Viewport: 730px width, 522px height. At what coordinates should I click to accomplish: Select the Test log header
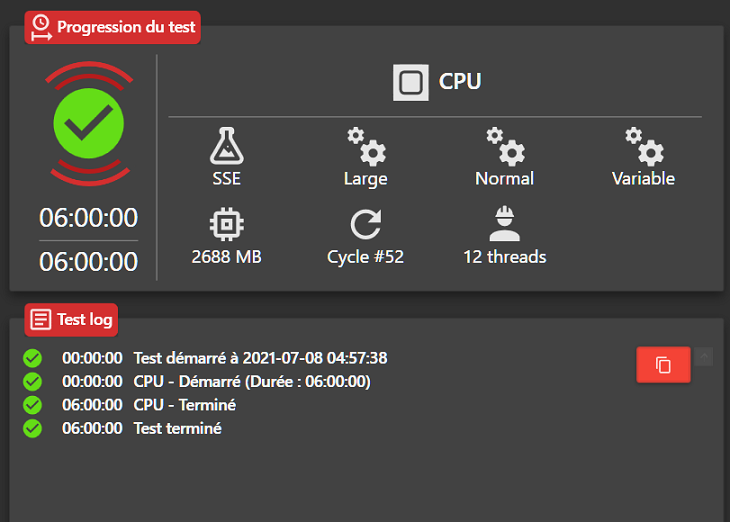coord(71,320)
